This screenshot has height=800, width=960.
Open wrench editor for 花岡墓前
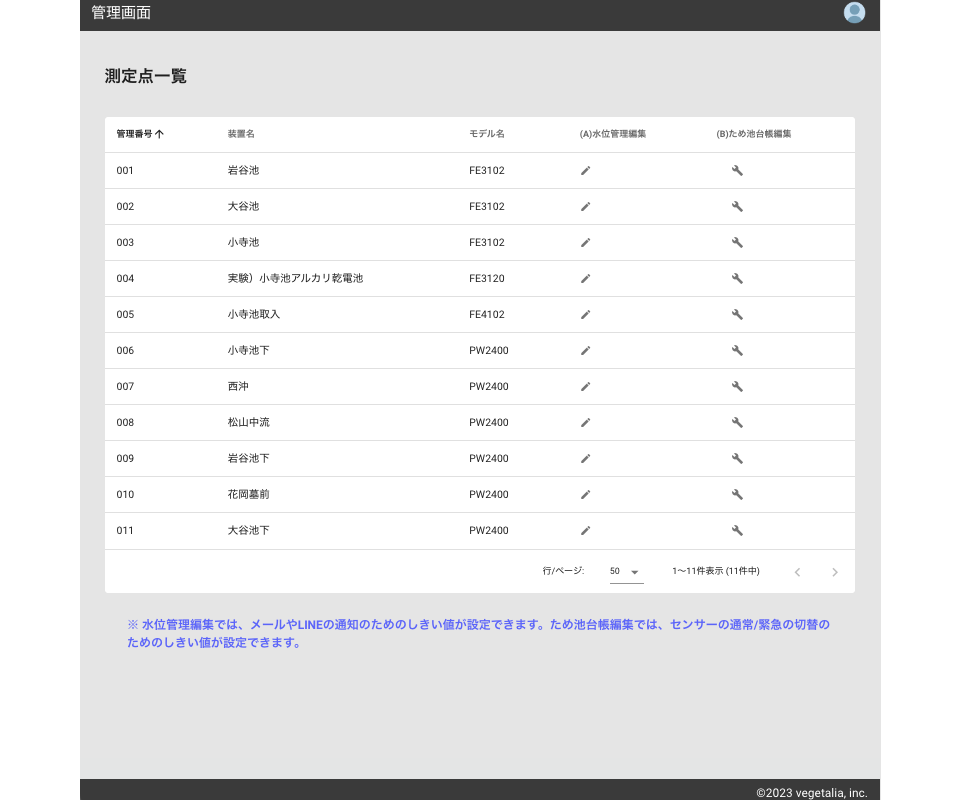(737, 495)
